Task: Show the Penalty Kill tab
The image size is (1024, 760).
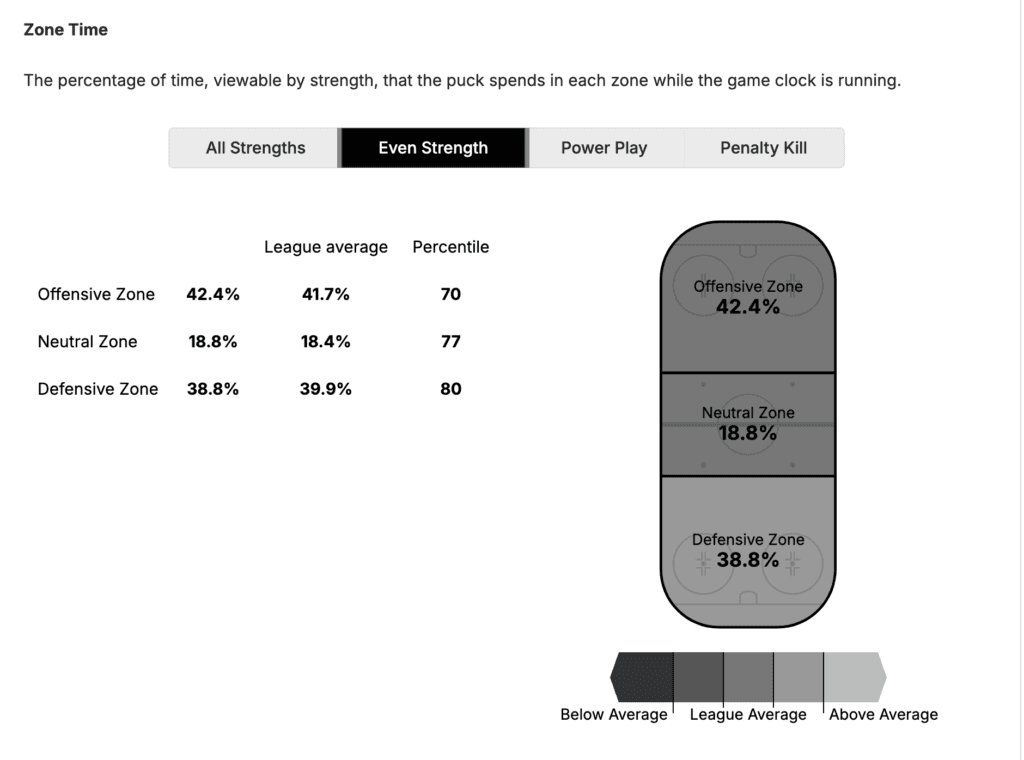Action: click(763, 148)
